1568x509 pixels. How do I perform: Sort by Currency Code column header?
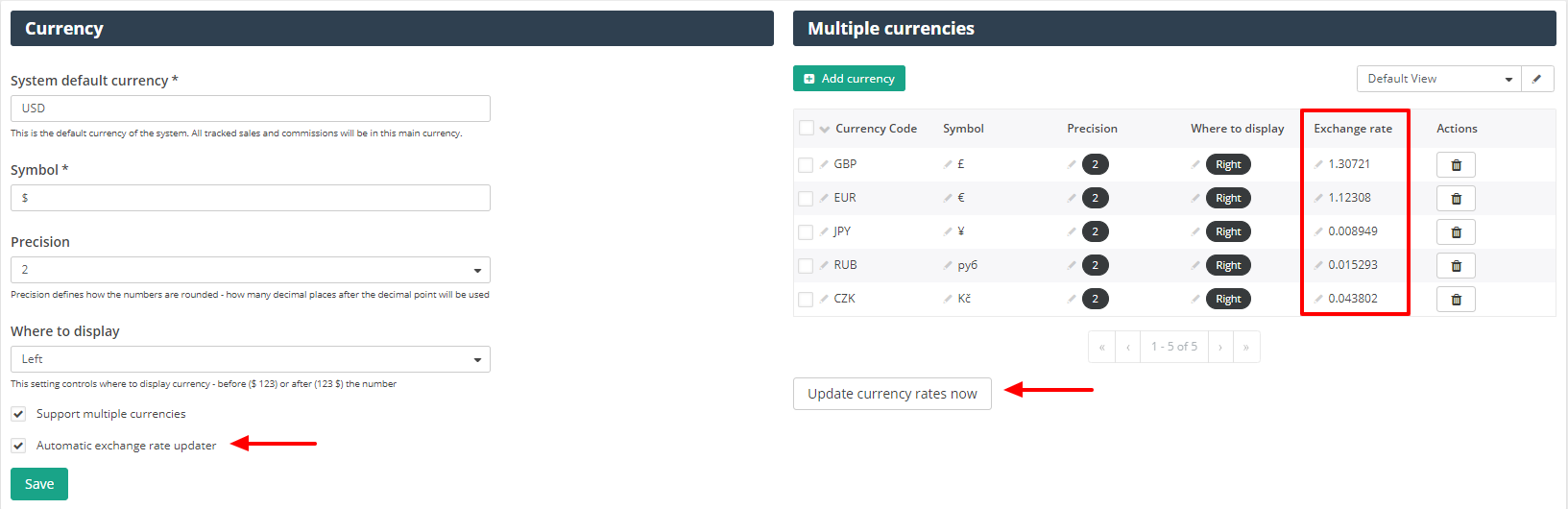[876, 129]
